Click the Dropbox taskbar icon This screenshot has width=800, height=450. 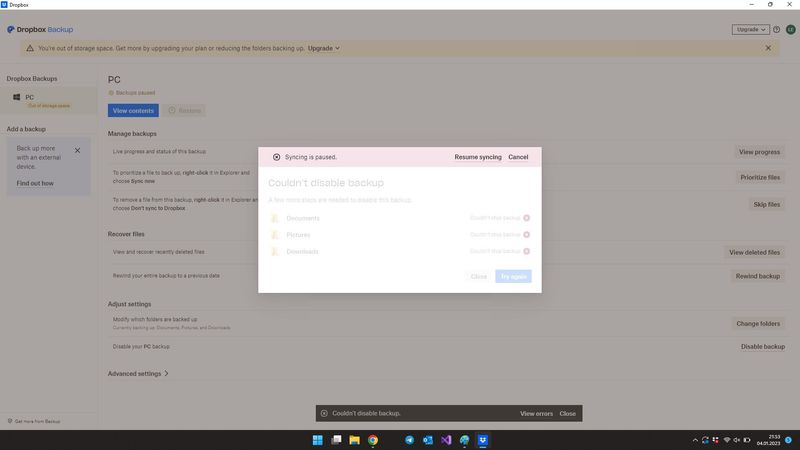click(483, 440)
